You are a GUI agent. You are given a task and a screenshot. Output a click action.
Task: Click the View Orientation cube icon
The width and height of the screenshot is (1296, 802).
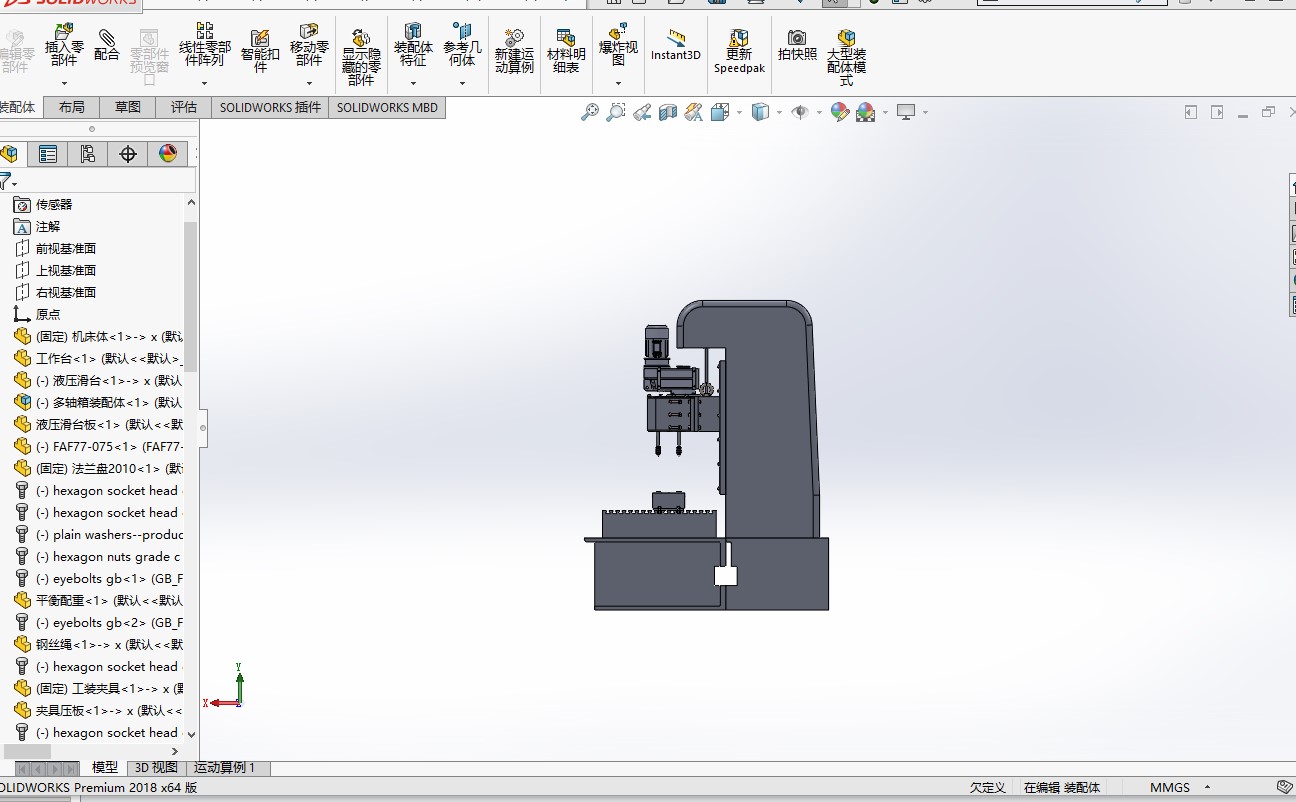(x=720, y=112)
